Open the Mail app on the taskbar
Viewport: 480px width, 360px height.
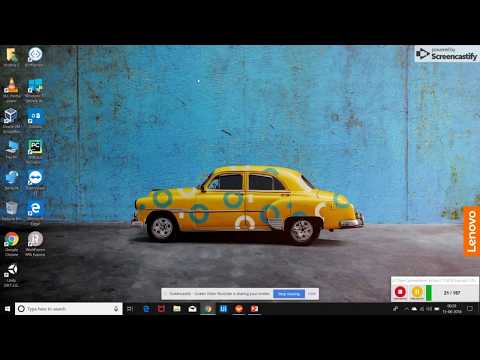tap(192, 309)
